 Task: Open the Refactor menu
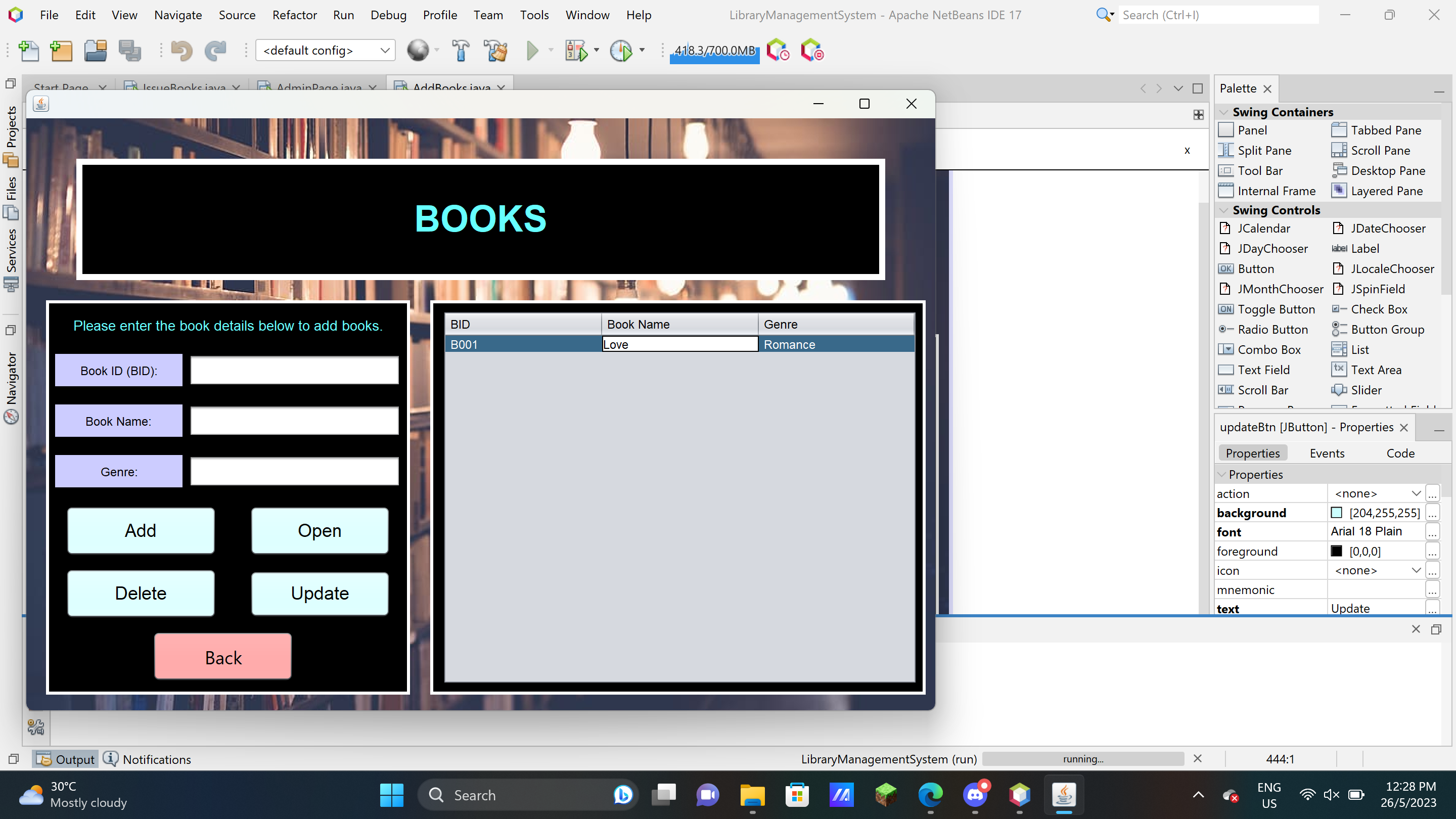tap(294, 15)
